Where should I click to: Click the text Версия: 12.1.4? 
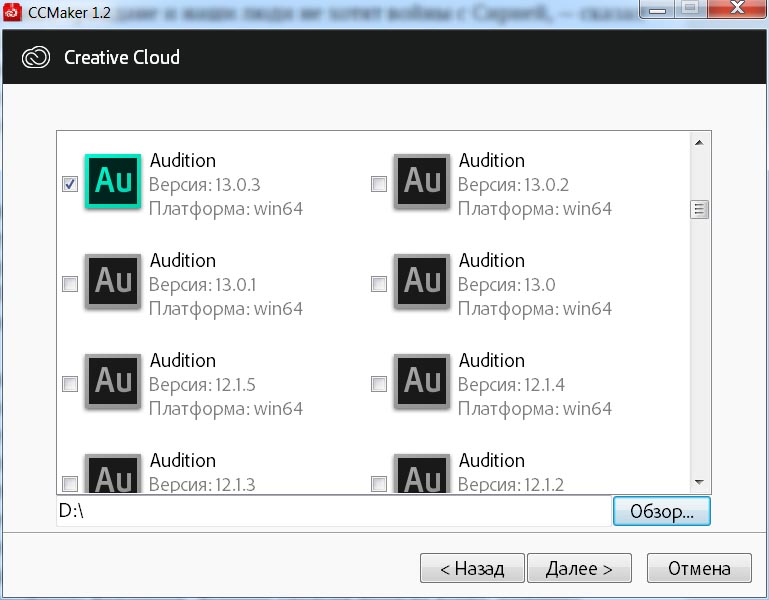tap(512, 385)
